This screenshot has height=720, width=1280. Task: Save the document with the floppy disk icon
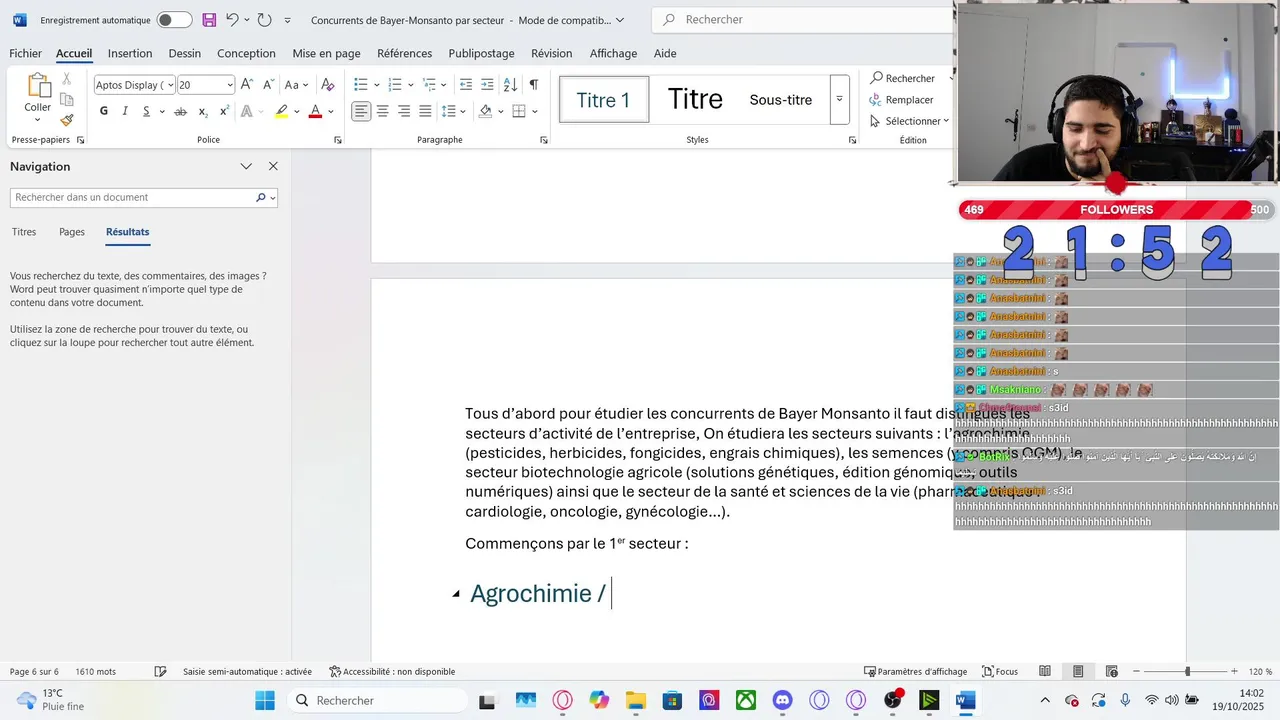click(209, 20)
